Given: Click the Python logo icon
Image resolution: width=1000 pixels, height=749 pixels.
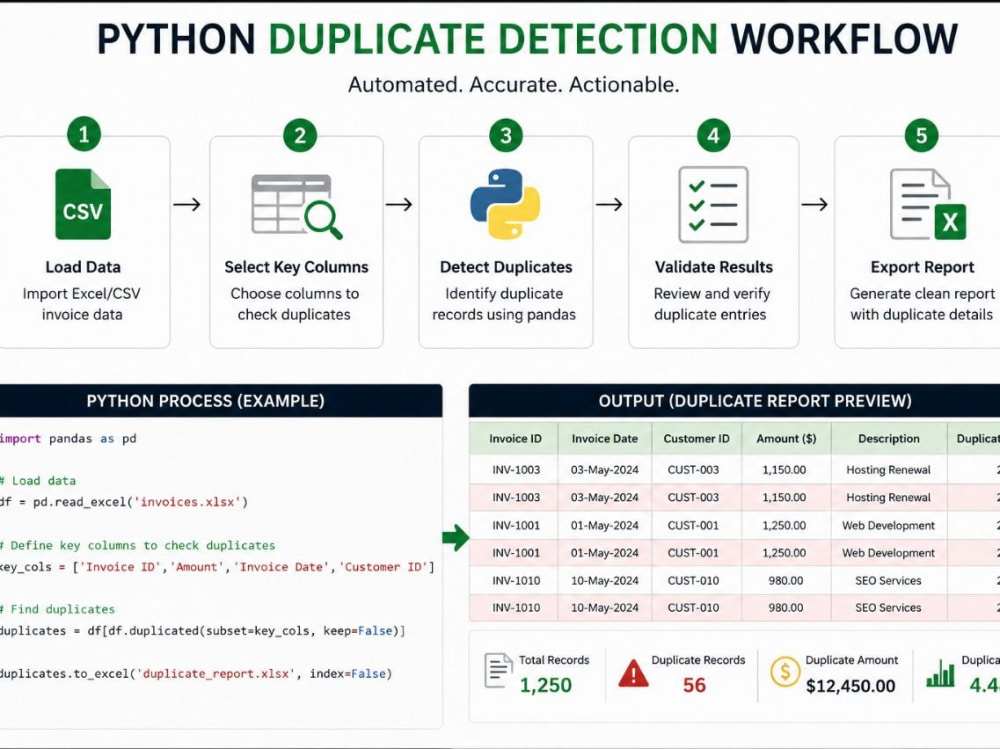Looking at the screenshot, I should pos(505,204).
